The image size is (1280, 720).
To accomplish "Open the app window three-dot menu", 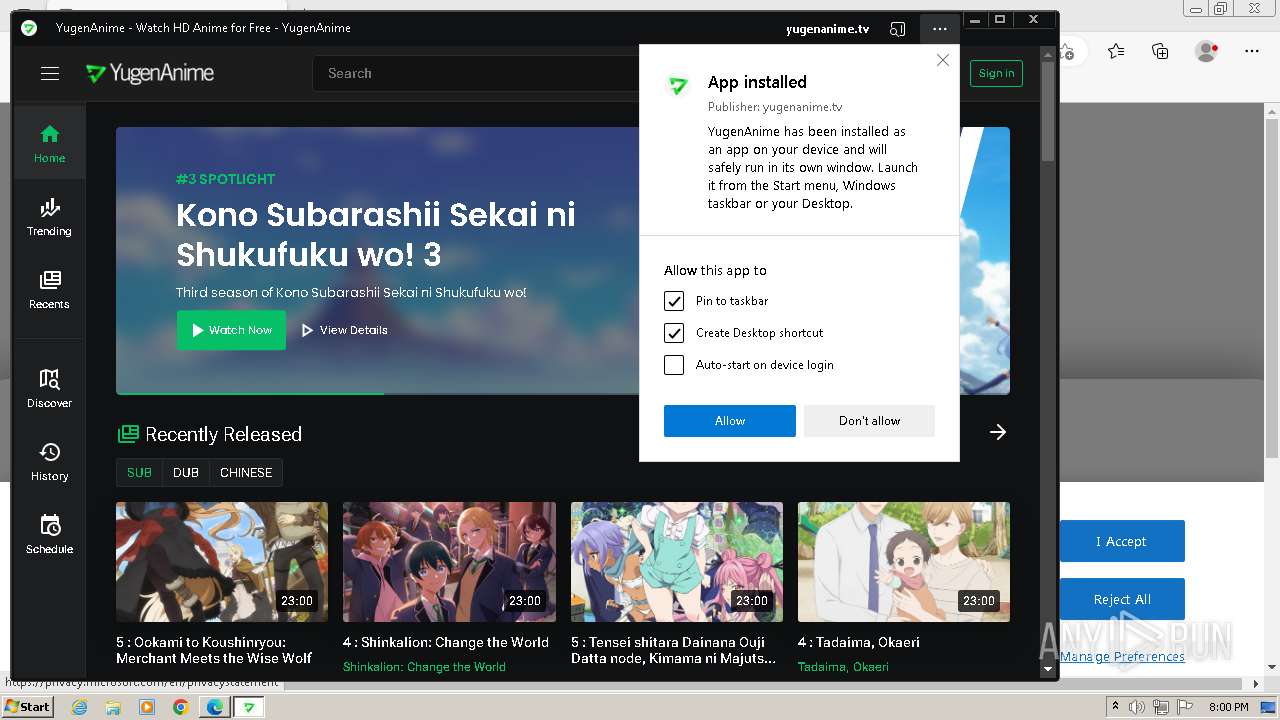I will point(939,29).
